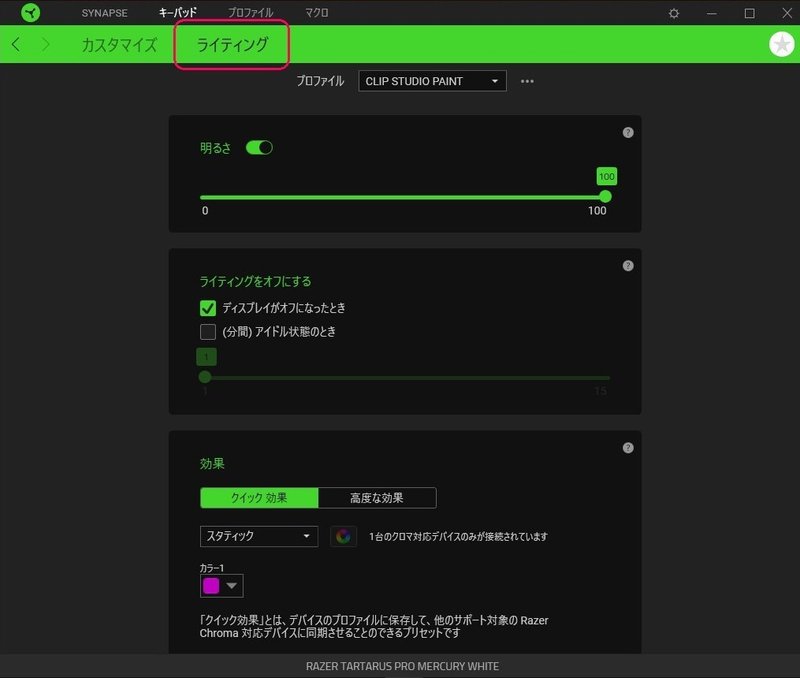Open the CLIP STUDIO PAINT profile dropdown

click(432, 81)
